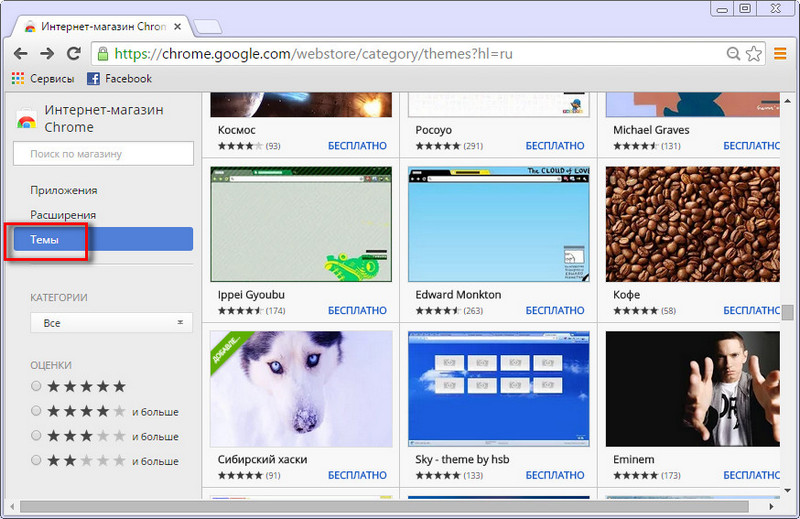Click the green ДОБАВЛЕ... ribbon on husky theme
The width and height of the screenshot is (800, 519).
(229, 348)
